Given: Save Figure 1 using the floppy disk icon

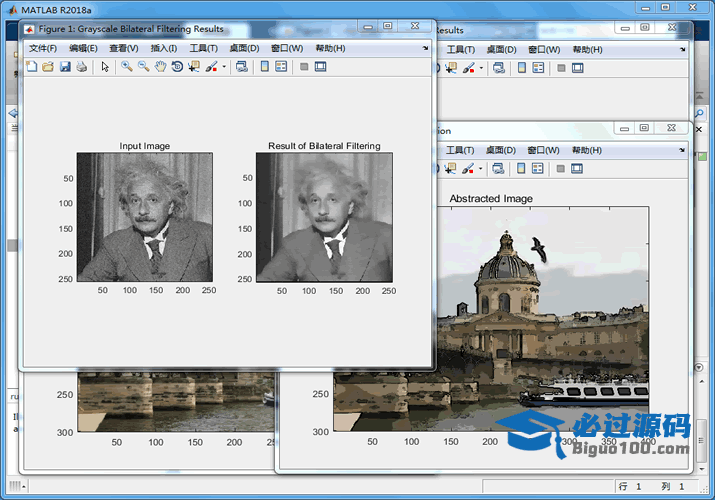Looking at the screenshot, I should tap(64, 67).
